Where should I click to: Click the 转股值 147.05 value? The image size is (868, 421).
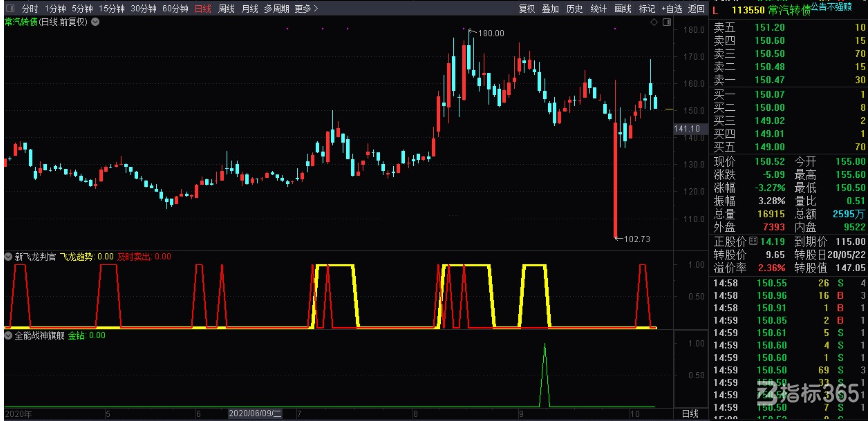tap(851, 268)
